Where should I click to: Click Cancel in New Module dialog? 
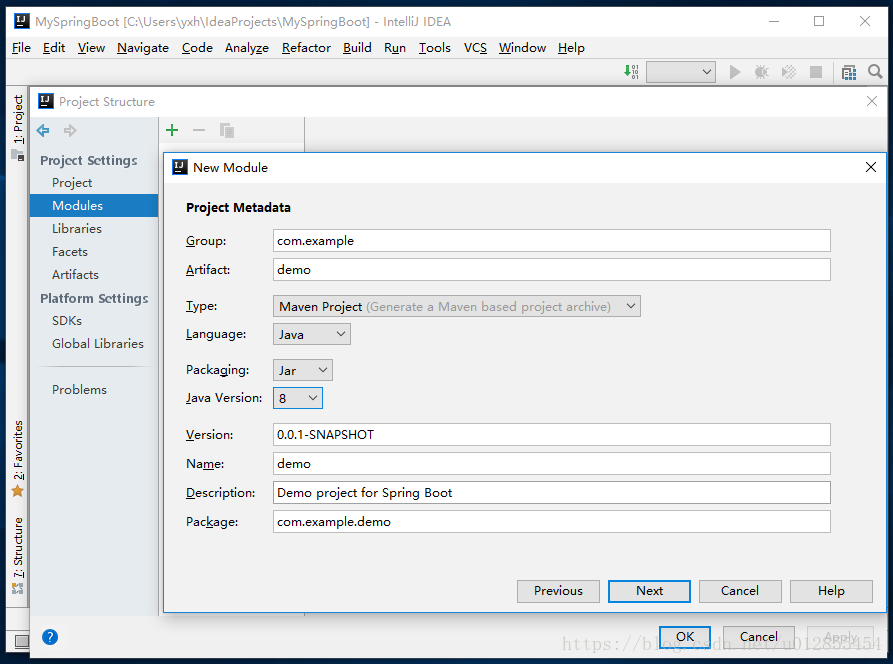tap(740, 591)
